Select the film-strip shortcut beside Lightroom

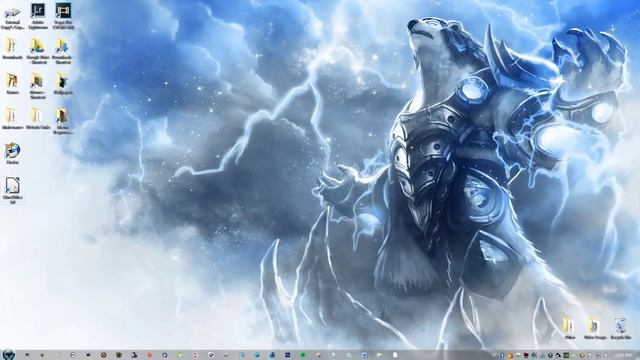[63, 15]
